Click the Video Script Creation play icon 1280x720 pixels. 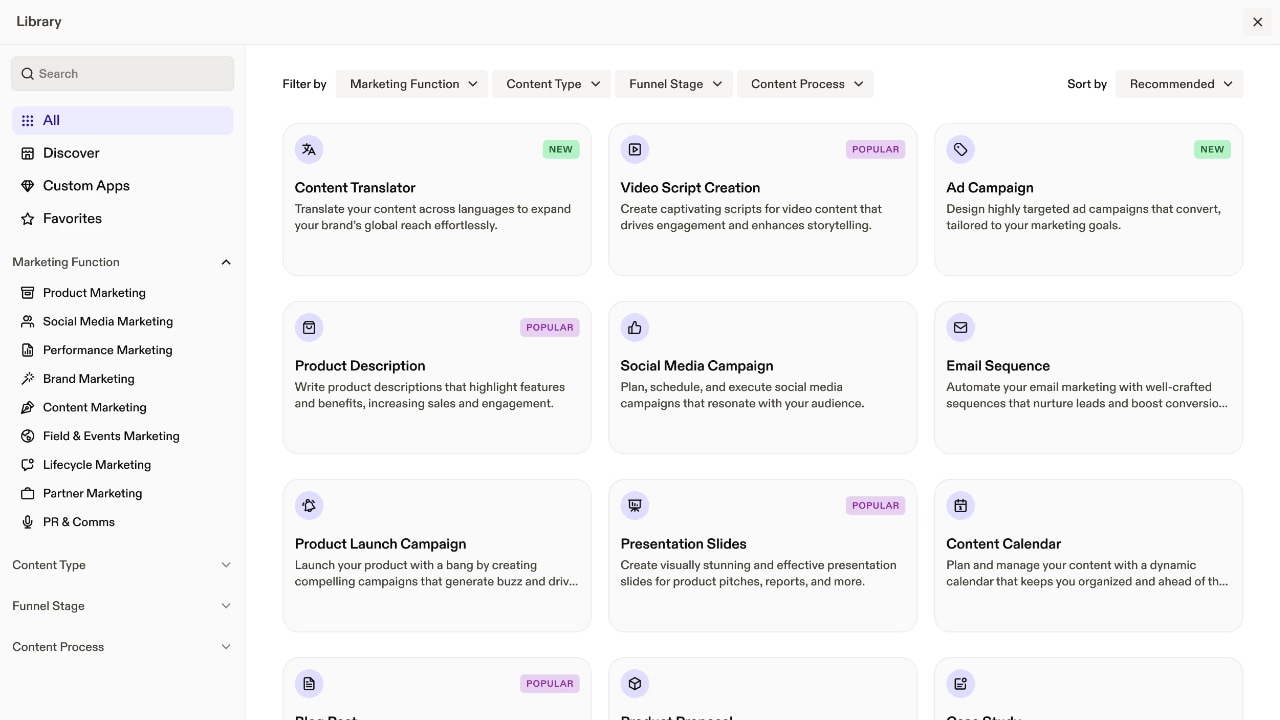pos(634,150)
